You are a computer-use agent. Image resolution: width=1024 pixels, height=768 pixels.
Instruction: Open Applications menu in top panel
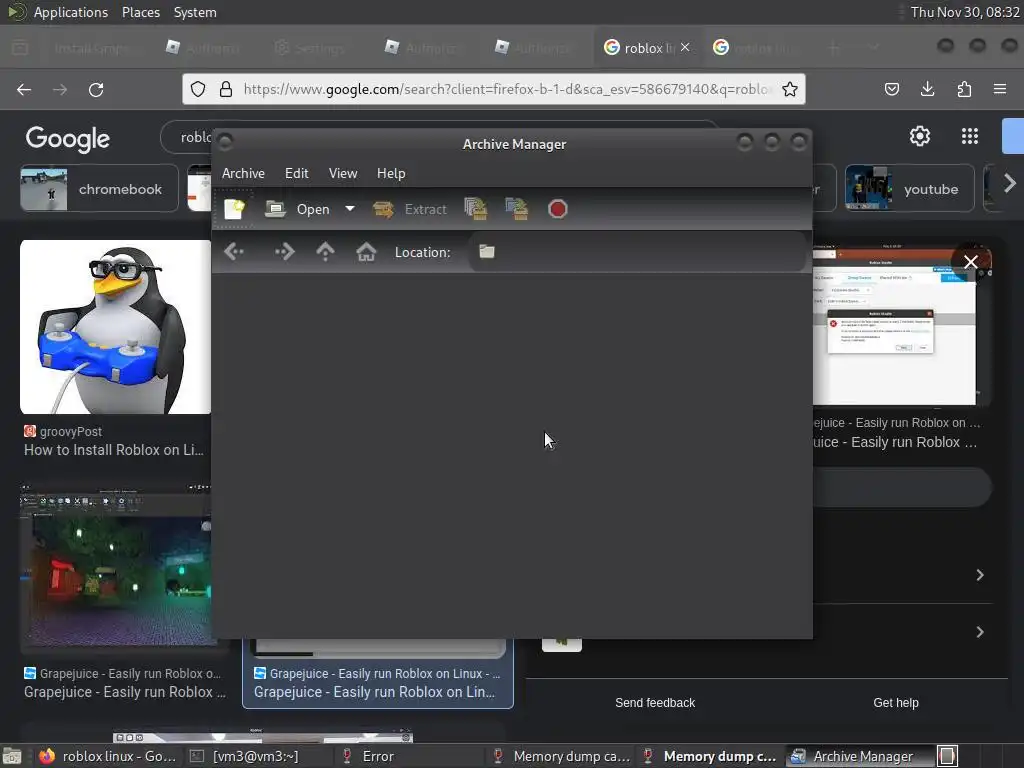71,12
